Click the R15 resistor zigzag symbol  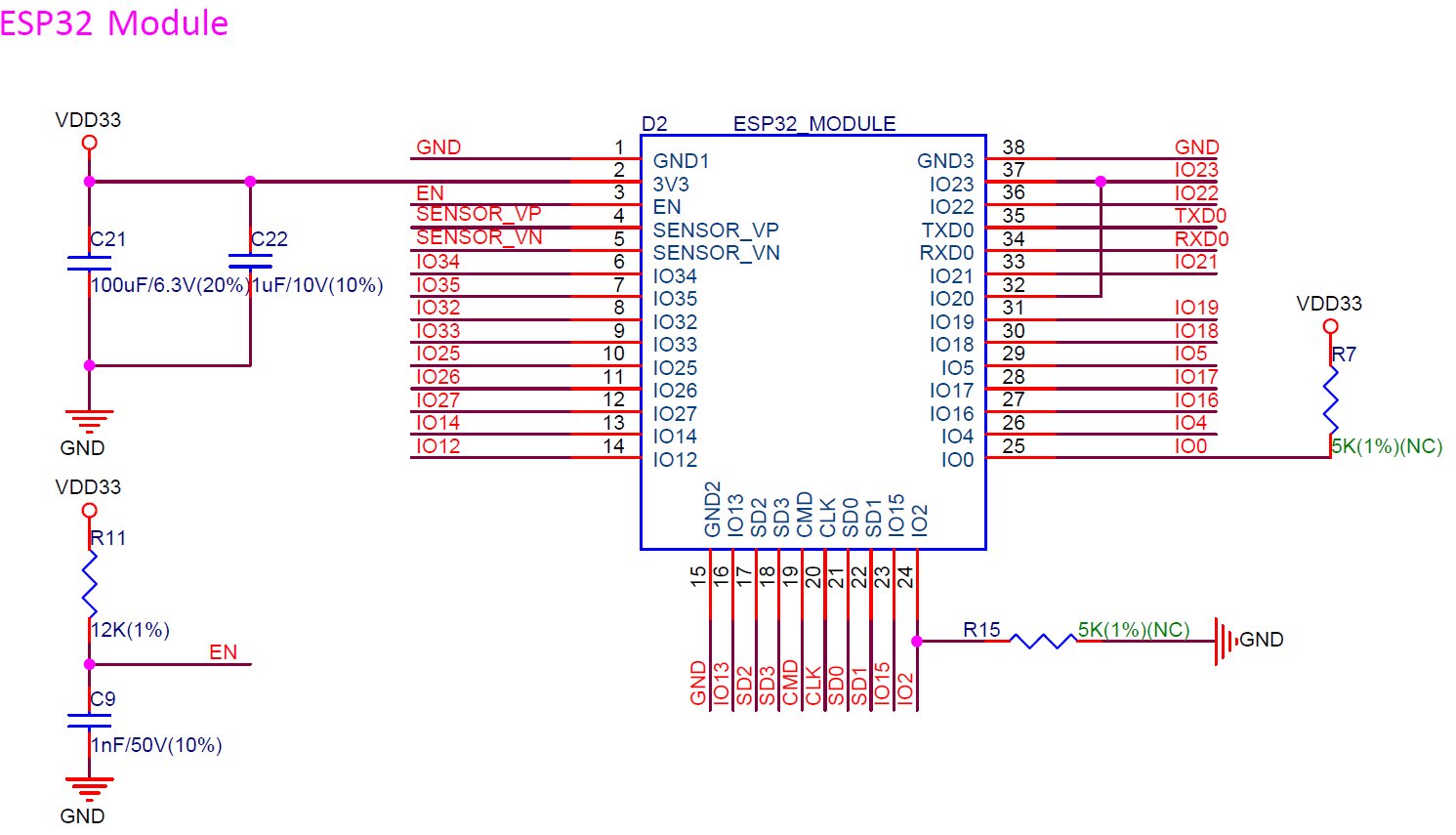[1043, 641]
